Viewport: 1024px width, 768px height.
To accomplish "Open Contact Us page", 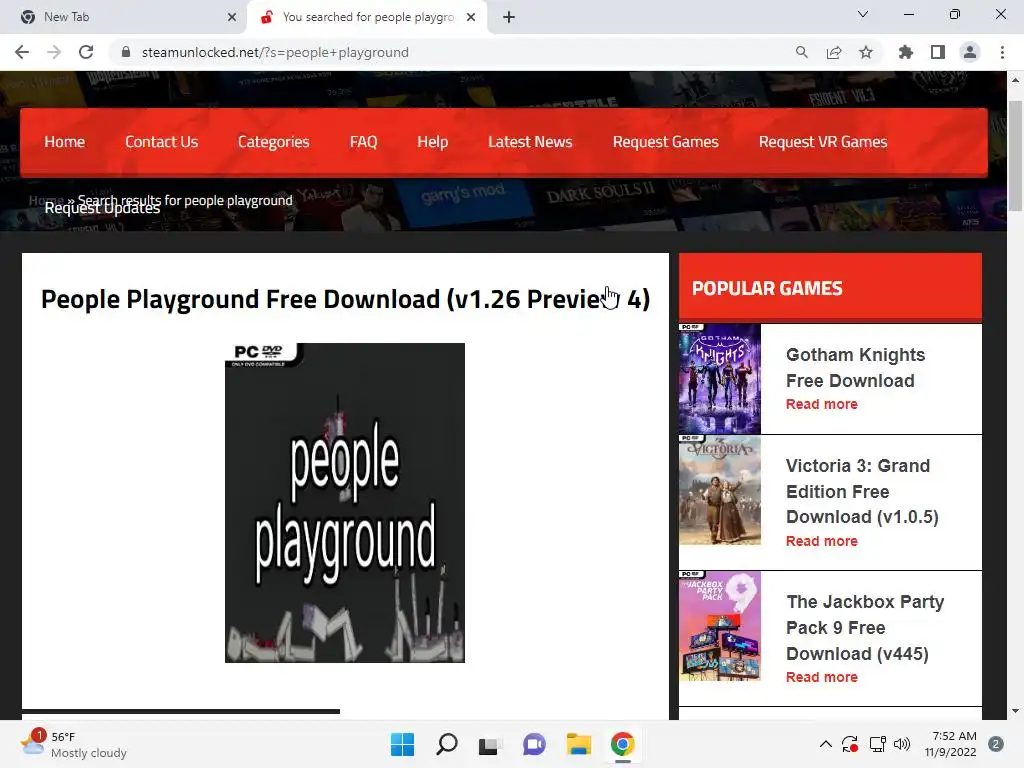I will [161, 142].
